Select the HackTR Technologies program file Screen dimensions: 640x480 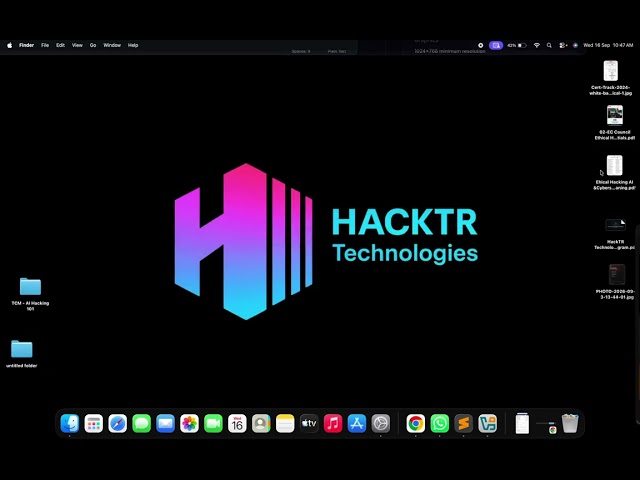615,233
